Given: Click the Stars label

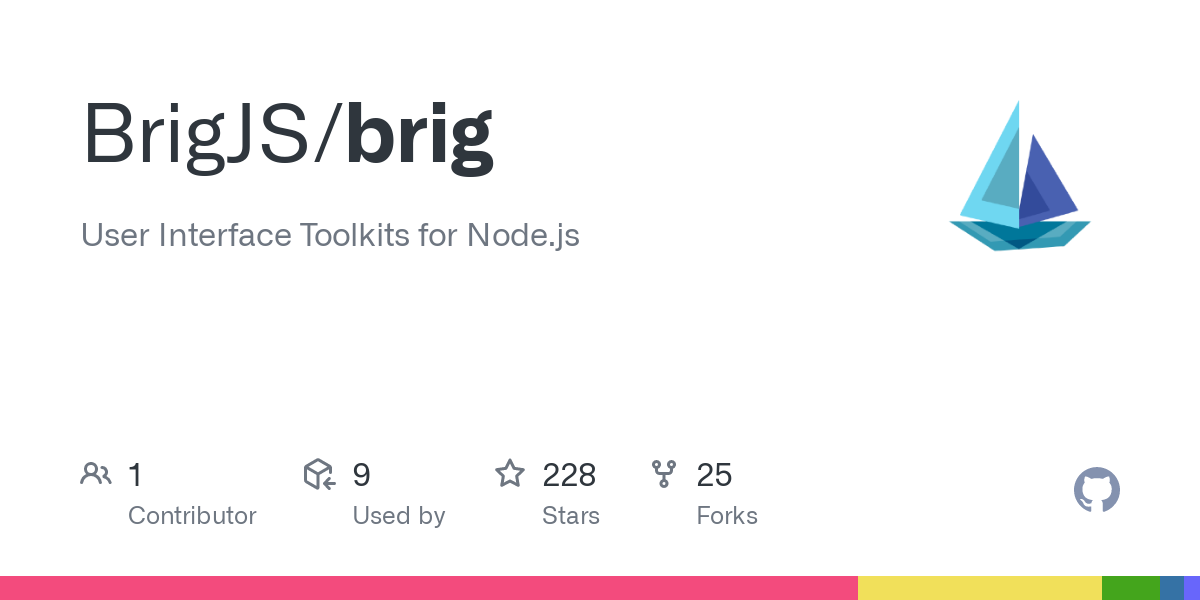Looking at the screenshot, I should click(570, 516).
